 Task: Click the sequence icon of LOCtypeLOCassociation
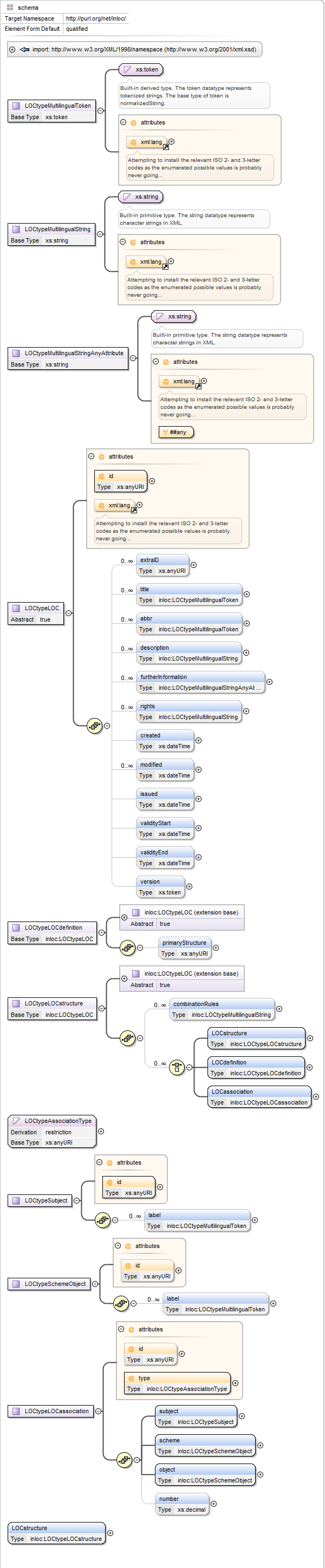(124, 1460)
